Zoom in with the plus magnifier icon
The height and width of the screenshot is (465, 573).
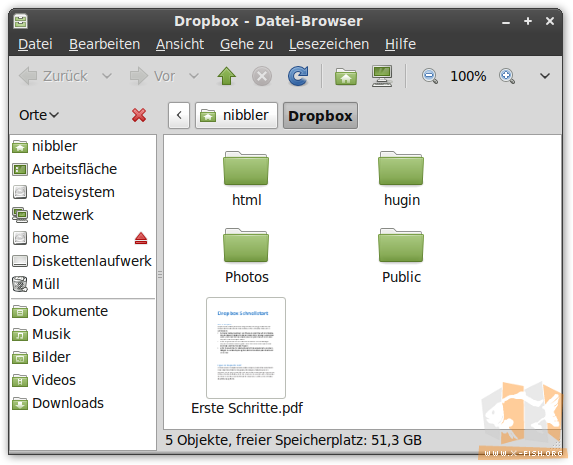coord(507,76)
